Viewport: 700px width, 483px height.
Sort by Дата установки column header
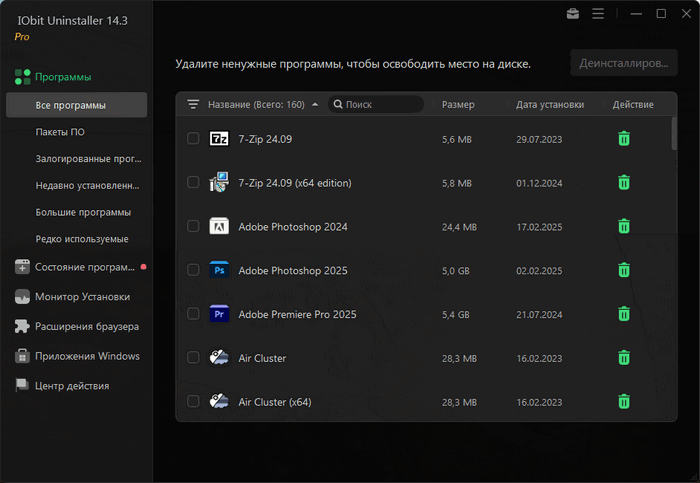tap(549, 104)
